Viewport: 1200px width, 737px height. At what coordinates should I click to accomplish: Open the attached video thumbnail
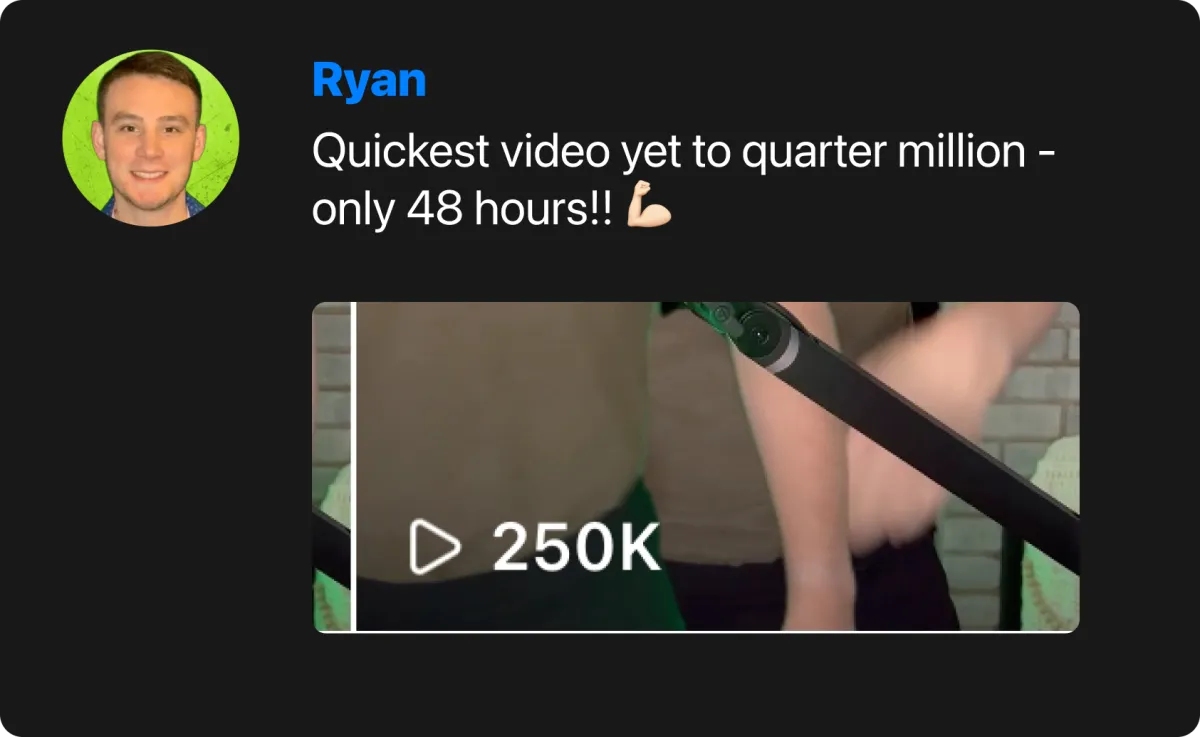696,467
